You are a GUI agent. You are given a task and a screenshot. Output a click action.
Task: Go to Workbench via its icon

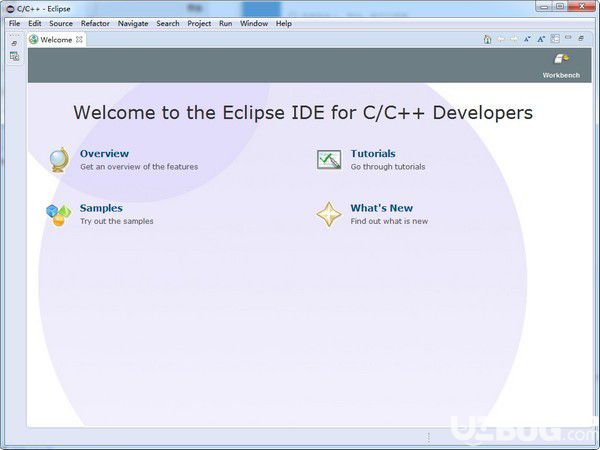(x=561, y=59)
